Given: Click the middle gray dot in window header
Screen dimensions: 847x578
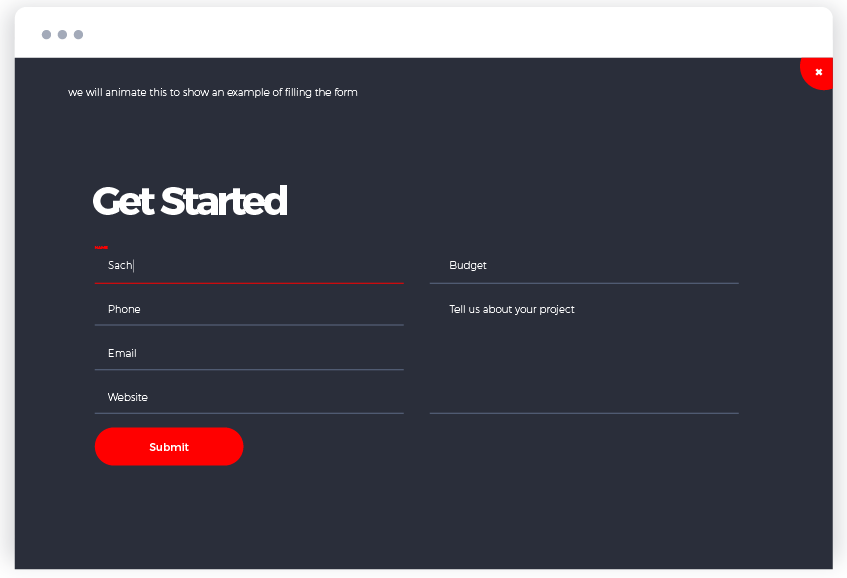Looking at the screenshot, I should pyautogui.click(x=63, y=35).
